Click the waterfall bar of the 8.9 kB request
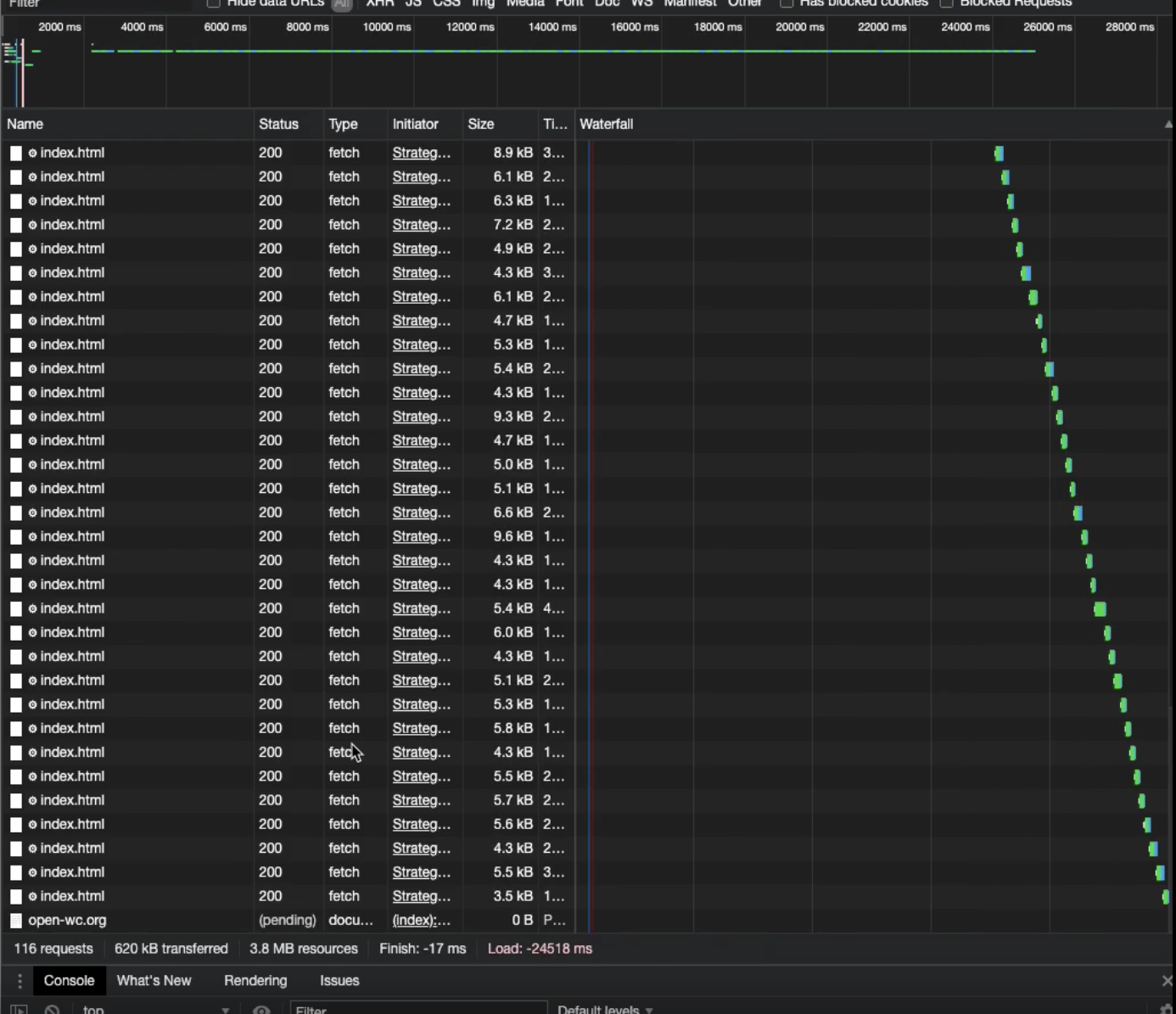The height and width of the screenshot is (1014, 1176). (x=999, y=154)
